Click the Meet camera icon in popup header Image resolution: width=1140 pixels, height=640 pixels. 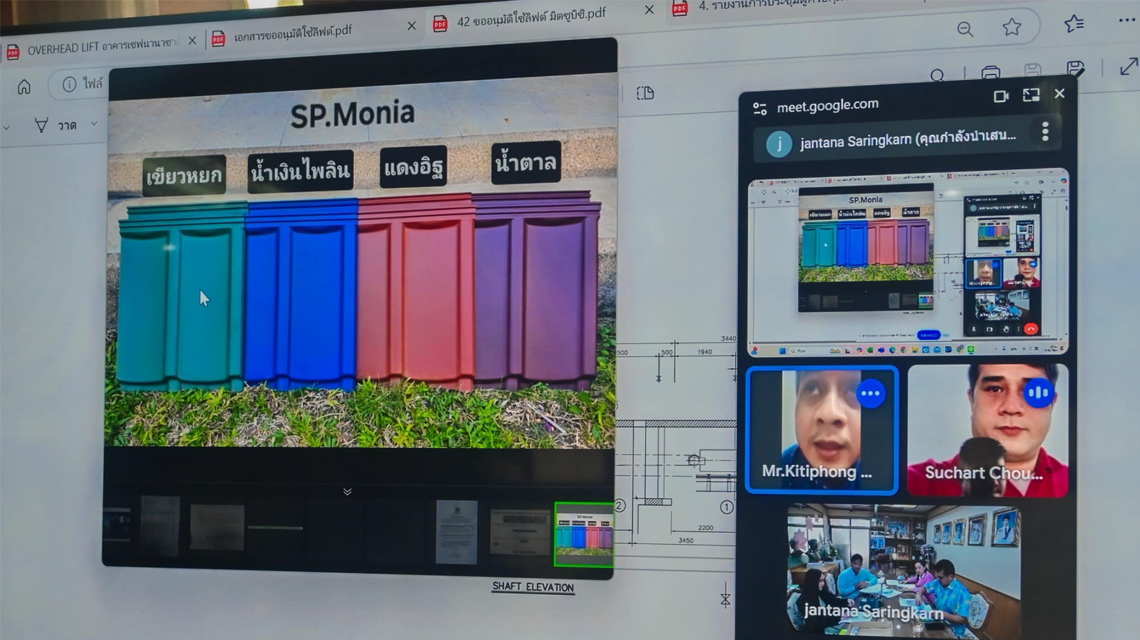click(1001, 96)
